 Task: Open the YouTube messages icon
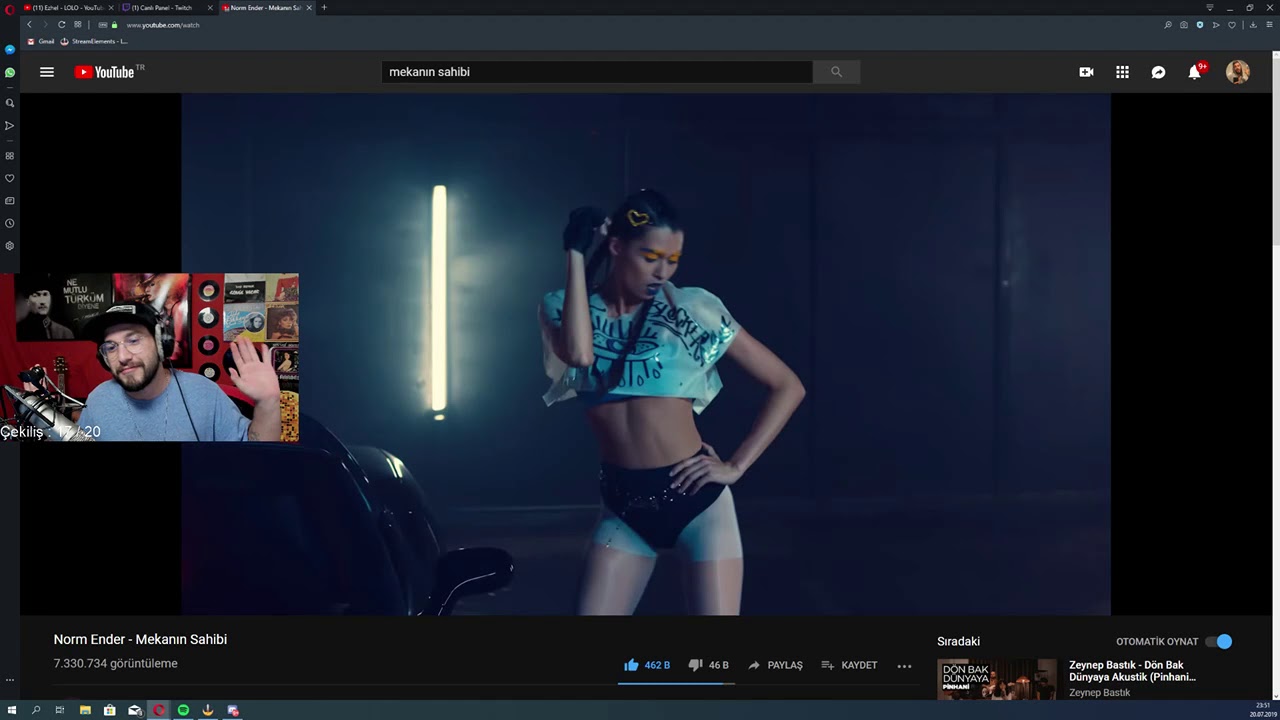click(1158, 72)
